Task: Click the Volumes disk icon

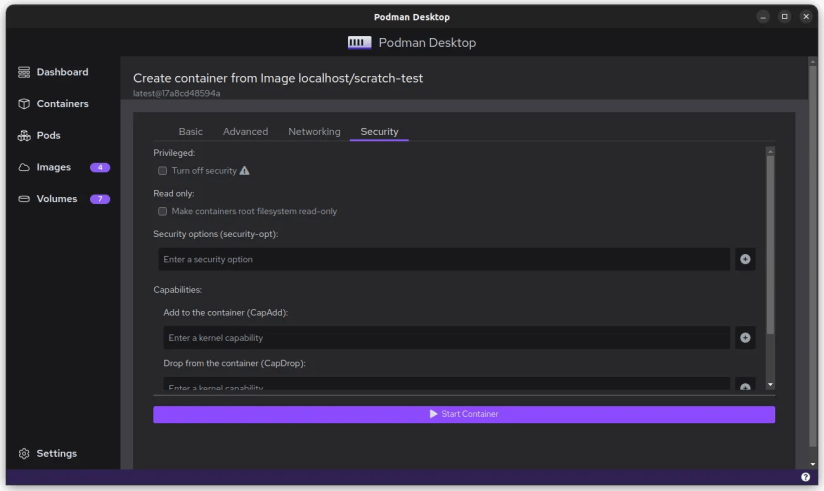Action: pyautogui.click(x=24, y=199)
